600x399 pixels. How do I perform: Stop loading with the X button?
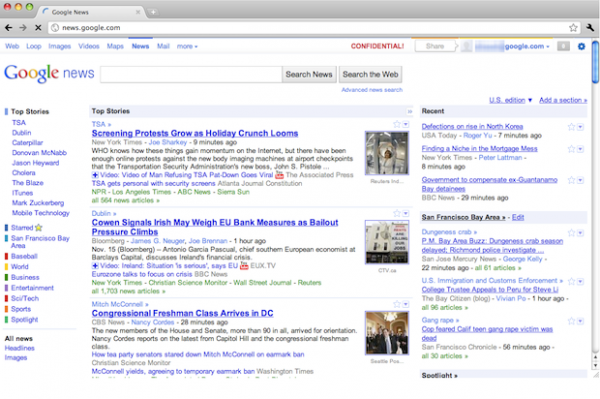[38, 28]
